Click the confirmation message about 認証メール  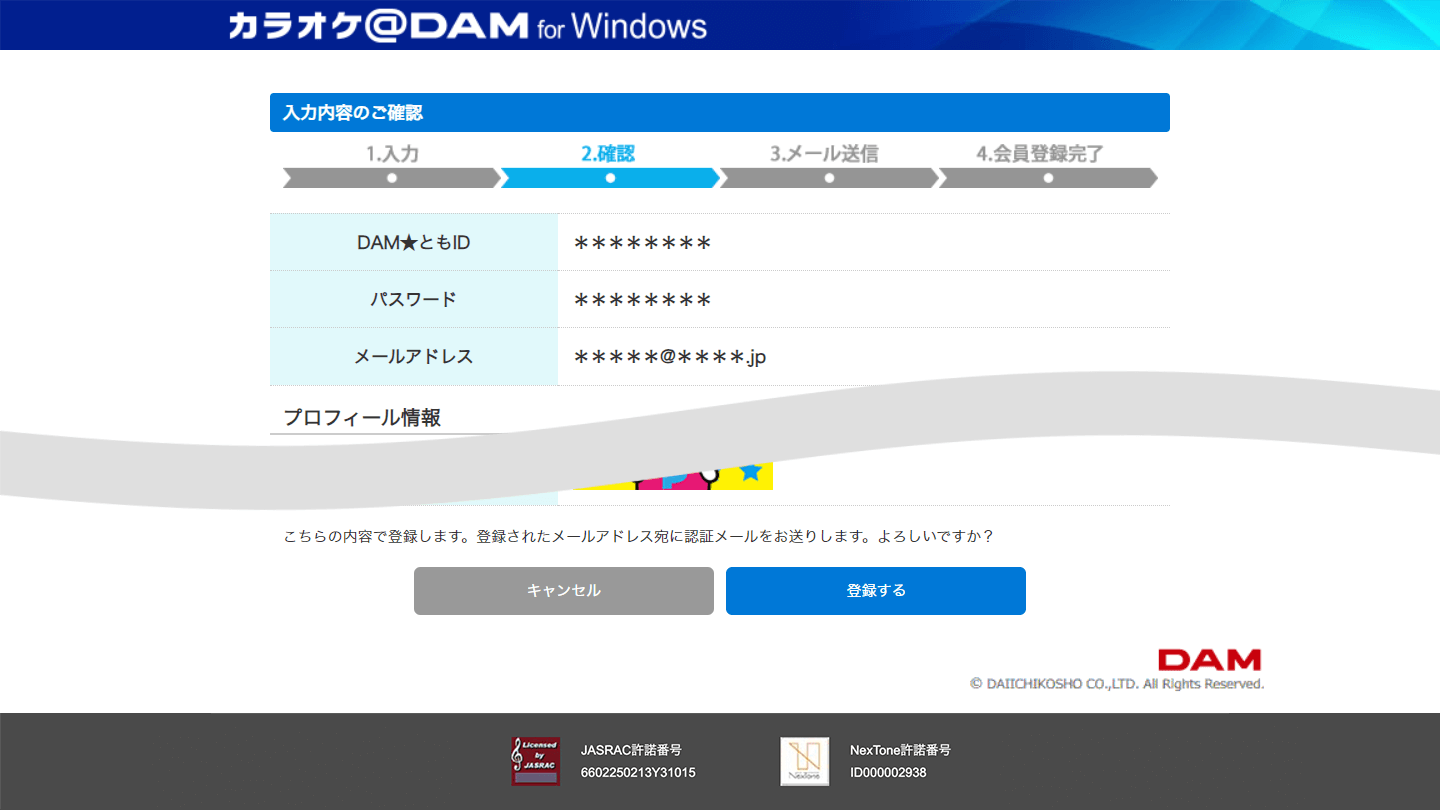[639, 536]
